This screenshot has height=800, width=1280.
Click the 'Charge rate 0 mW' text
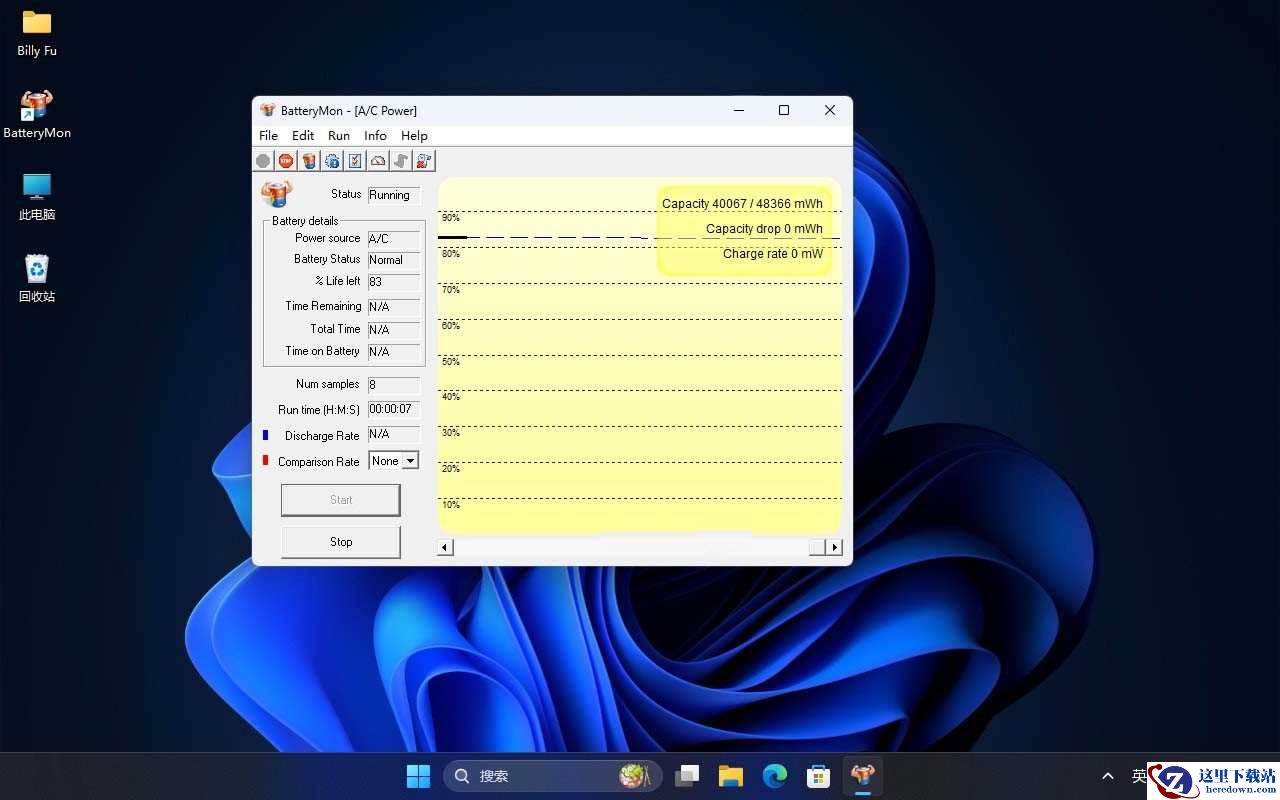click(x=773, y=254)
